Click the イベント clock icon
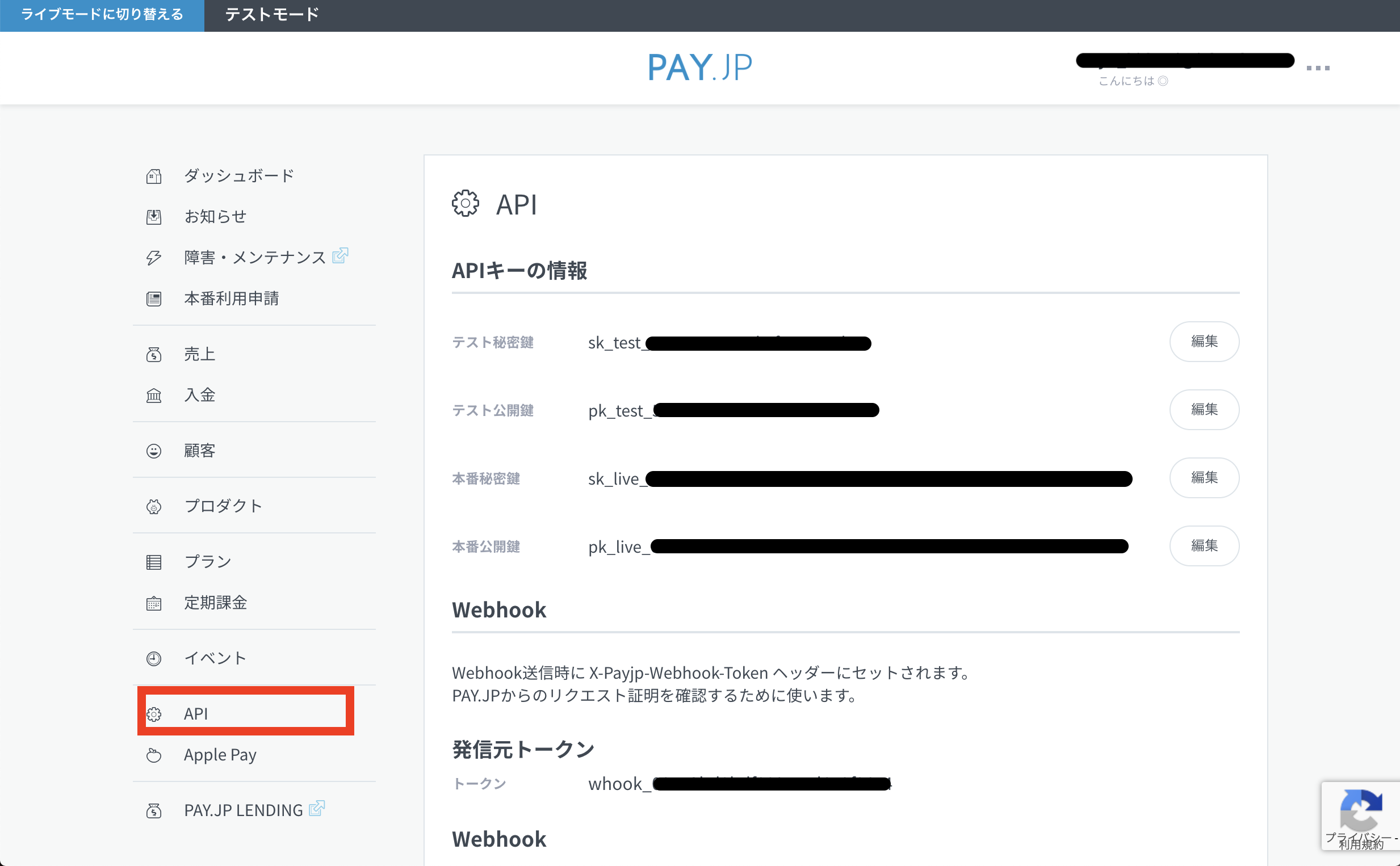The height and width of the screenshot is (866, 1400). [x=153, y=659]
